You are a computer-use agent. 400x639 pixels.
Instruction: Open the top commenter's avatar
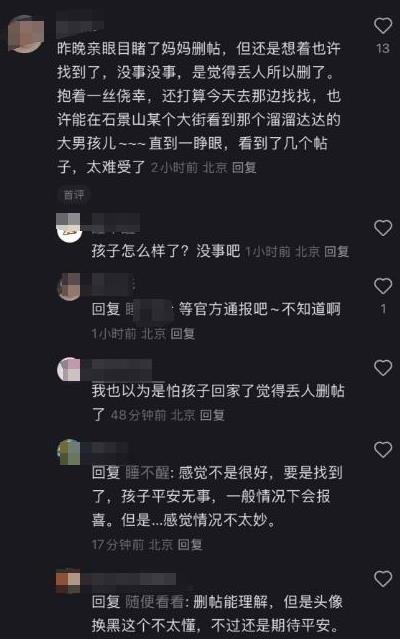[x=26, y=34]
